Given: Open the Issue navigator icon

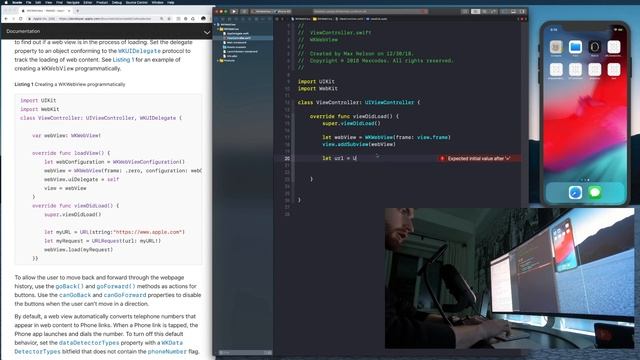Looking at the screenshot, I should (243, 19).
